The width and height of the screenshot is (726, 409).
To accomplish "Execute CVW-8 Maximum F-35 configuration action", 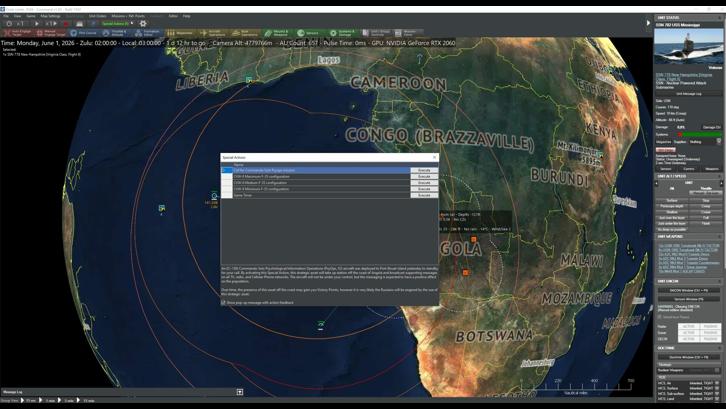I will click(424, 176).
